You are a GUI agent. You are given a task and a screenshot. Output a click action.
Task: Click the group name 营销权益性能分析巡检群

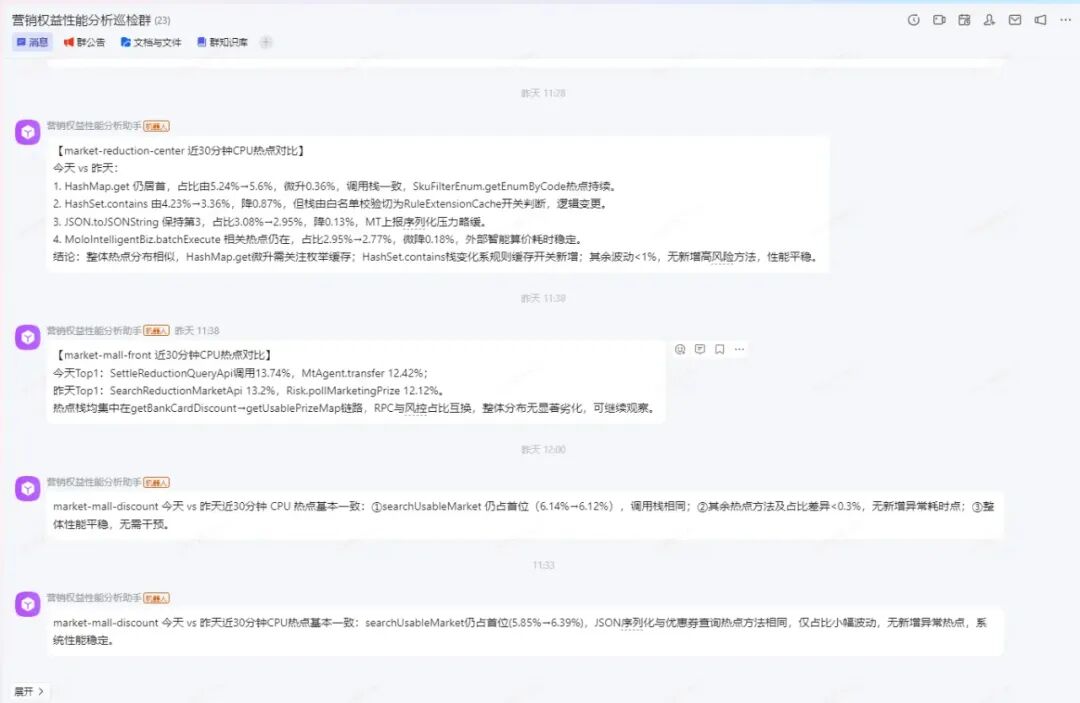click(75, 19)
